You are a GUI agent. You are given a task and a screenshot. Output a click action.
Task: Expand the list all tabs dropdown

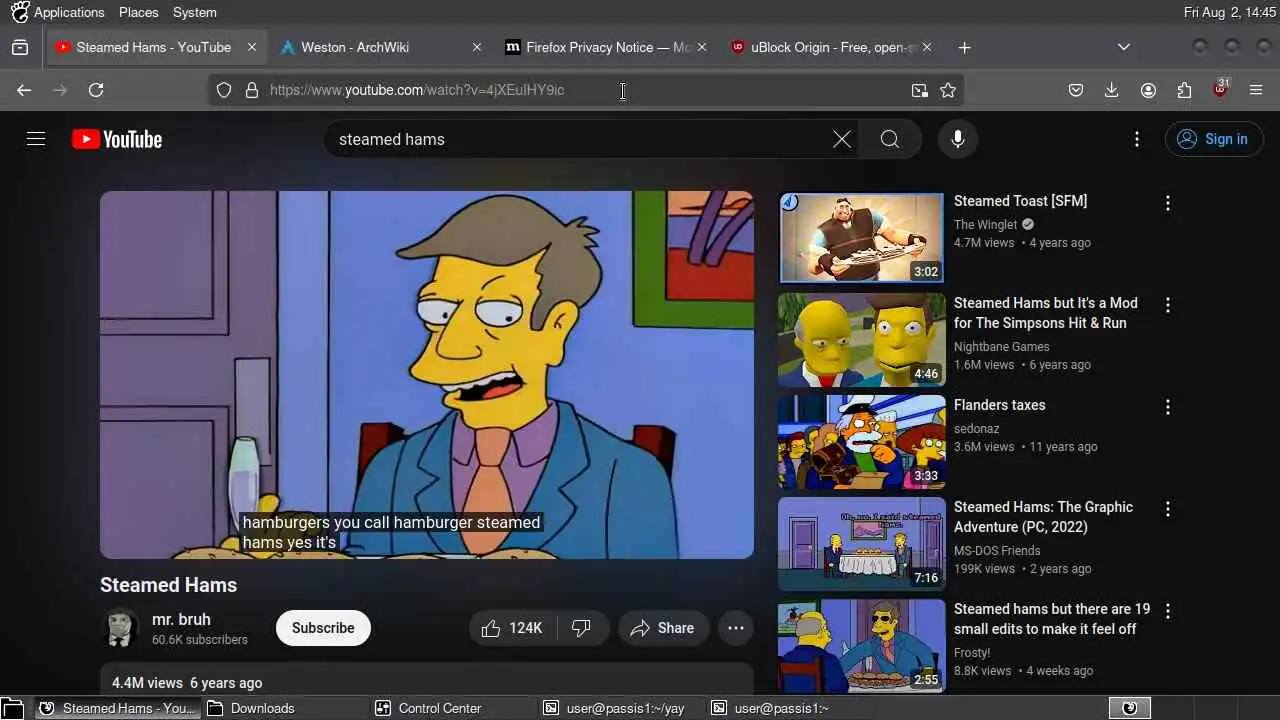(x=1124, y=47)
